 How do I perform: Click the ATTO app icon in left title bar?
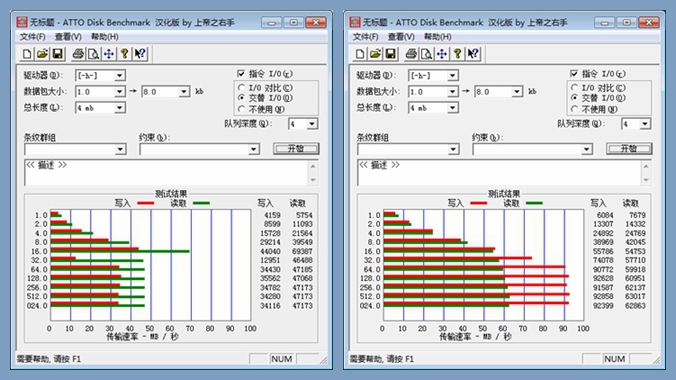[22, 22]
